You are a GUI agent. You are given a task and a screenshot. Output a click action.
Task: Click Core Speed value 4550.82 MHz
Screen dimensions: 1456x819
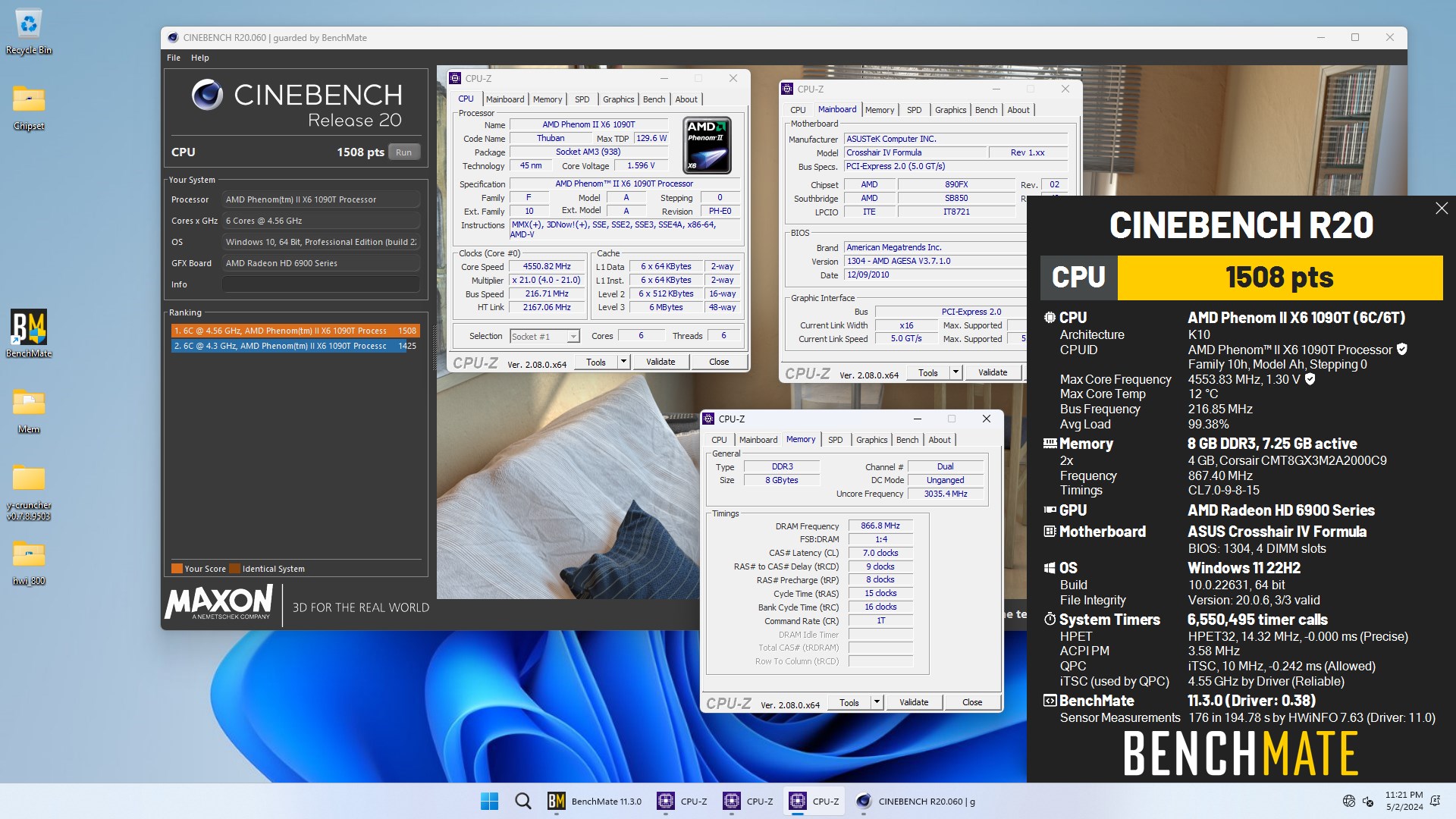click(547, 266)
